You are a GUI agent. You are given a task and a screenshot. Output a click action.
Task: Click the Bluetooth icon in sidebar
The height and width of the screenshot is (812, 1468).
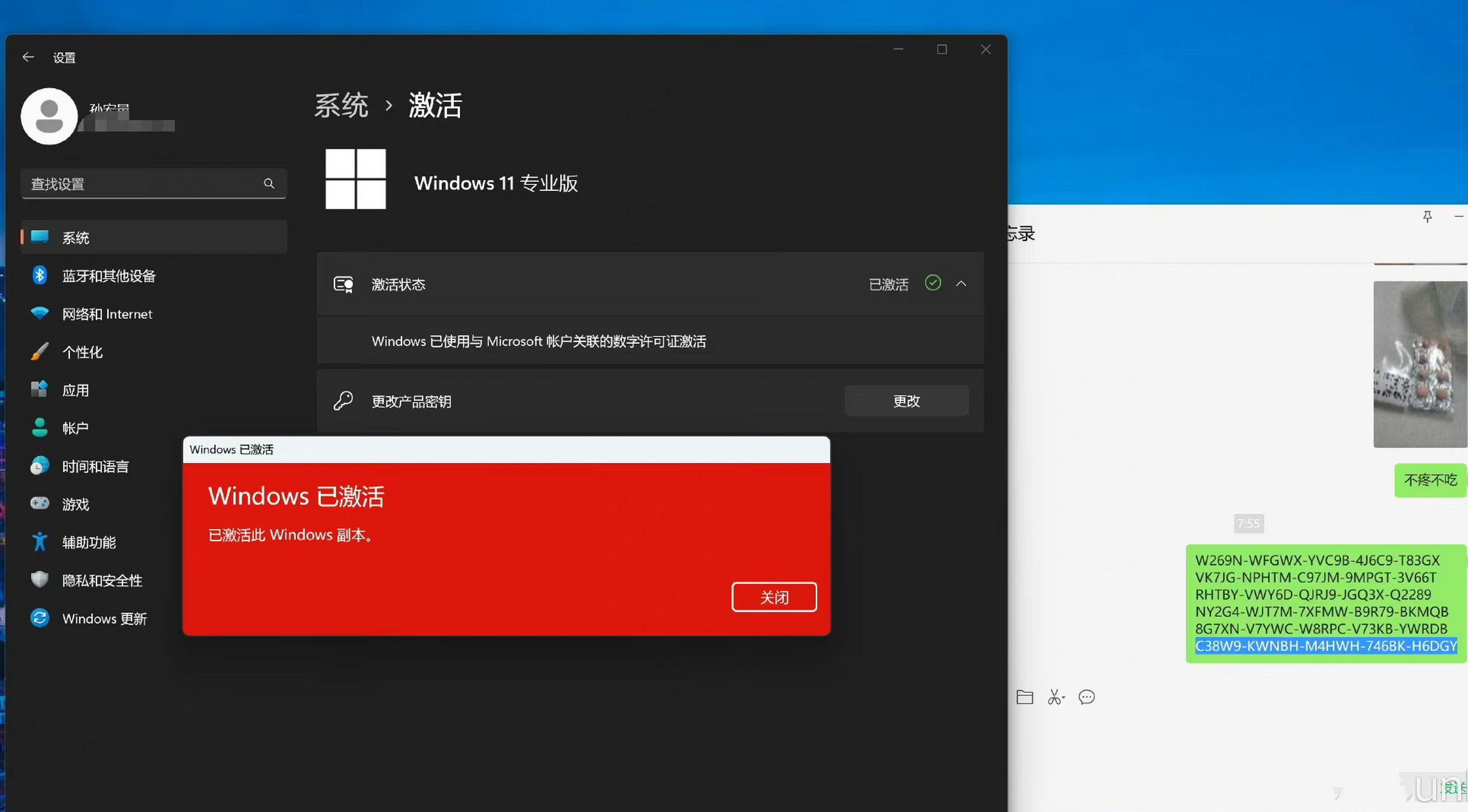(39, 275)
